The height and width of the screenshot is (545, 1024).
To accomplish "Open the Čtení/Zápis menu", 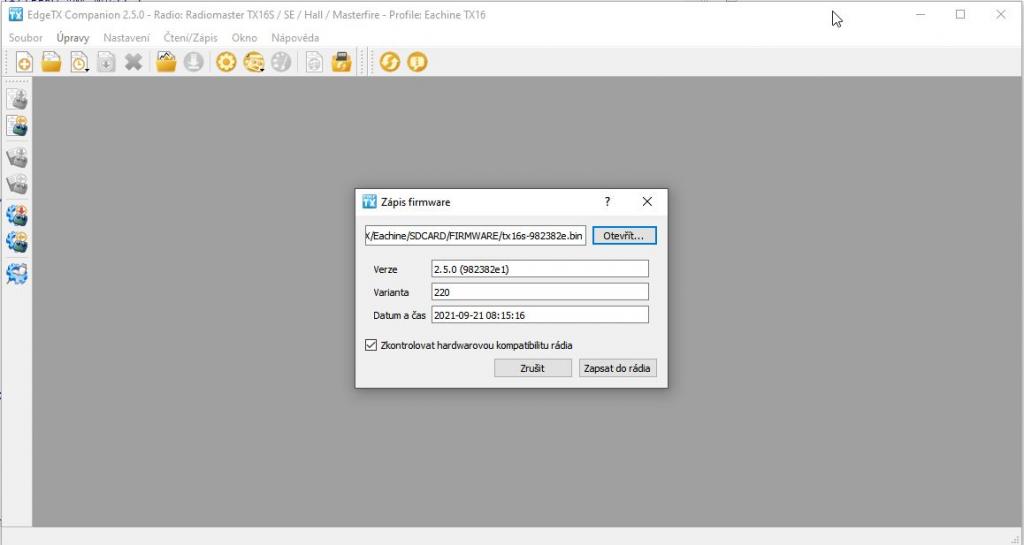I will (x=190, y=37).
